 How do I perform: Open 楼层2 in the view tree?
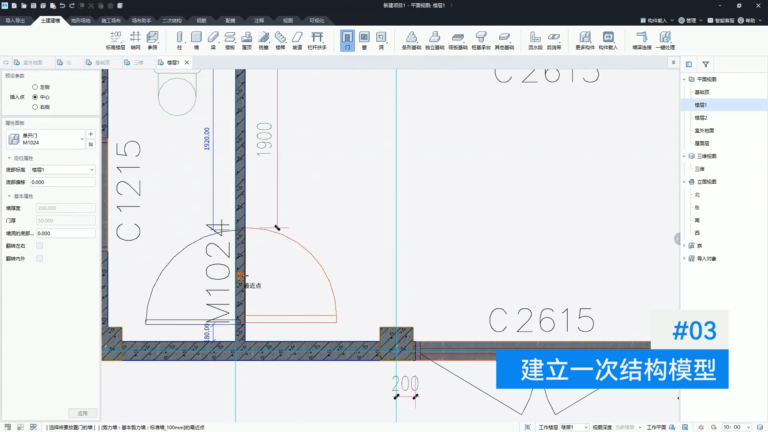click(701, 118)
